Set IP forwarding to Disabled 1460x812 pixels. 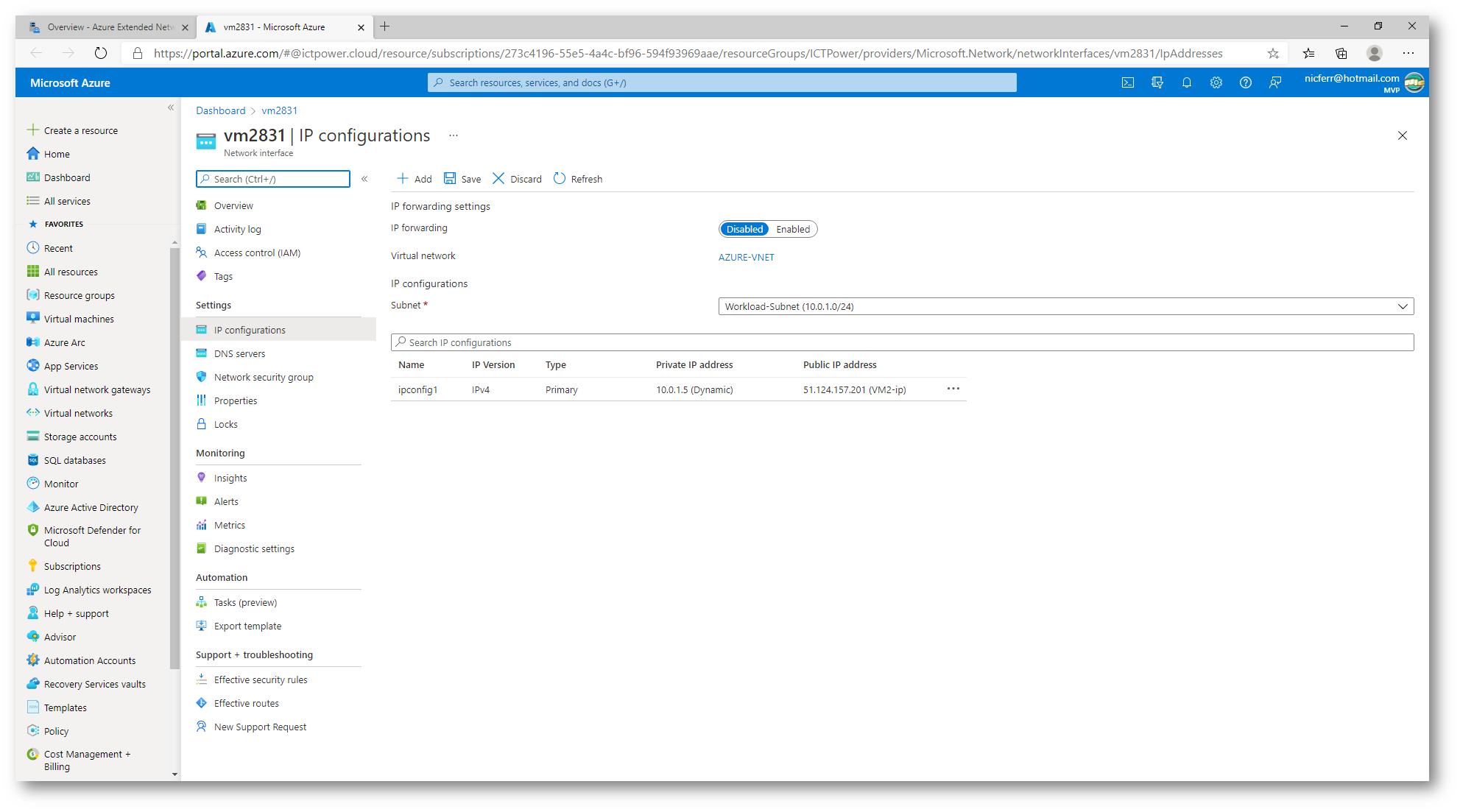tap(744, 229)
